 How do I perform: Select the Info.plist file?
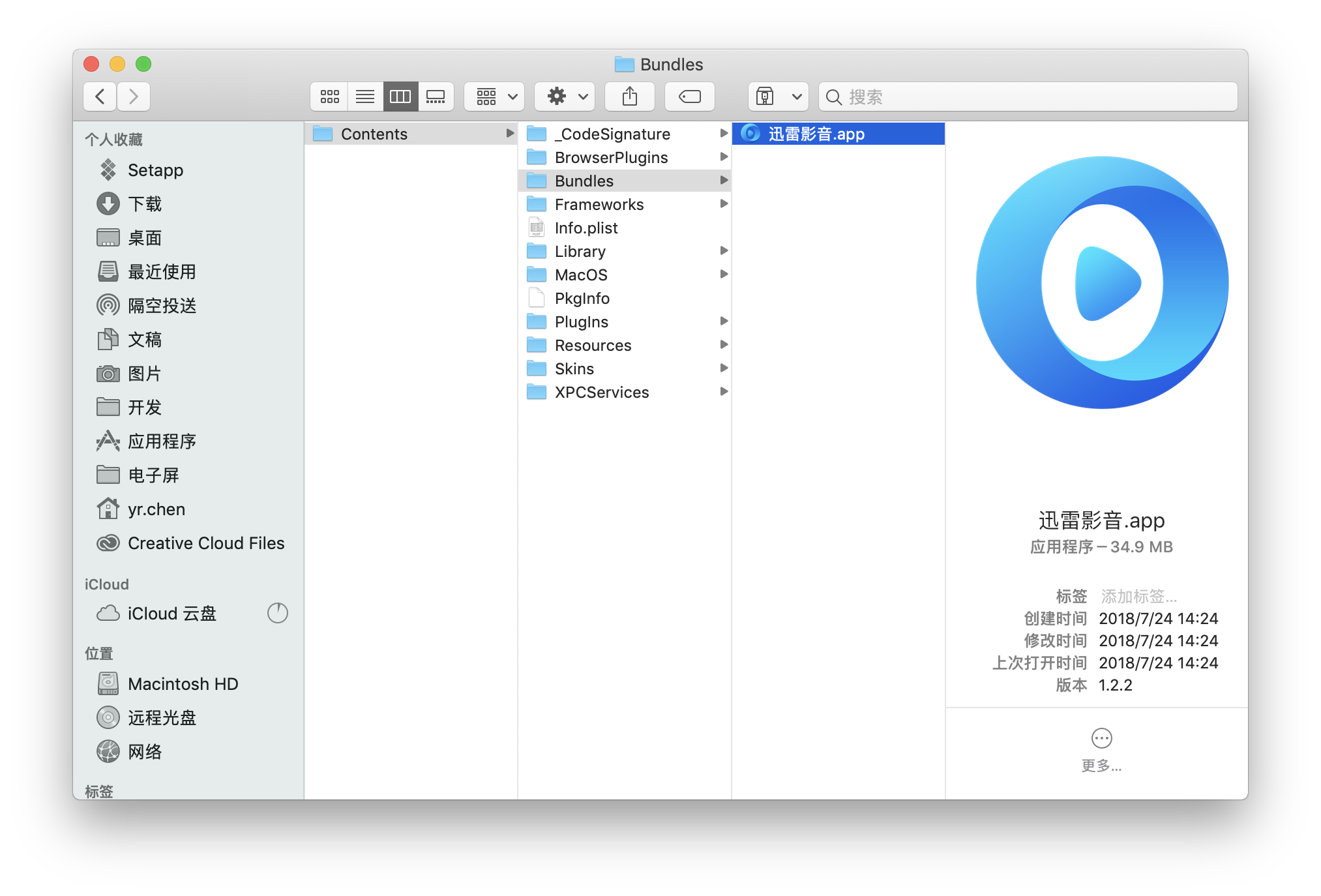tap(586, 228)
